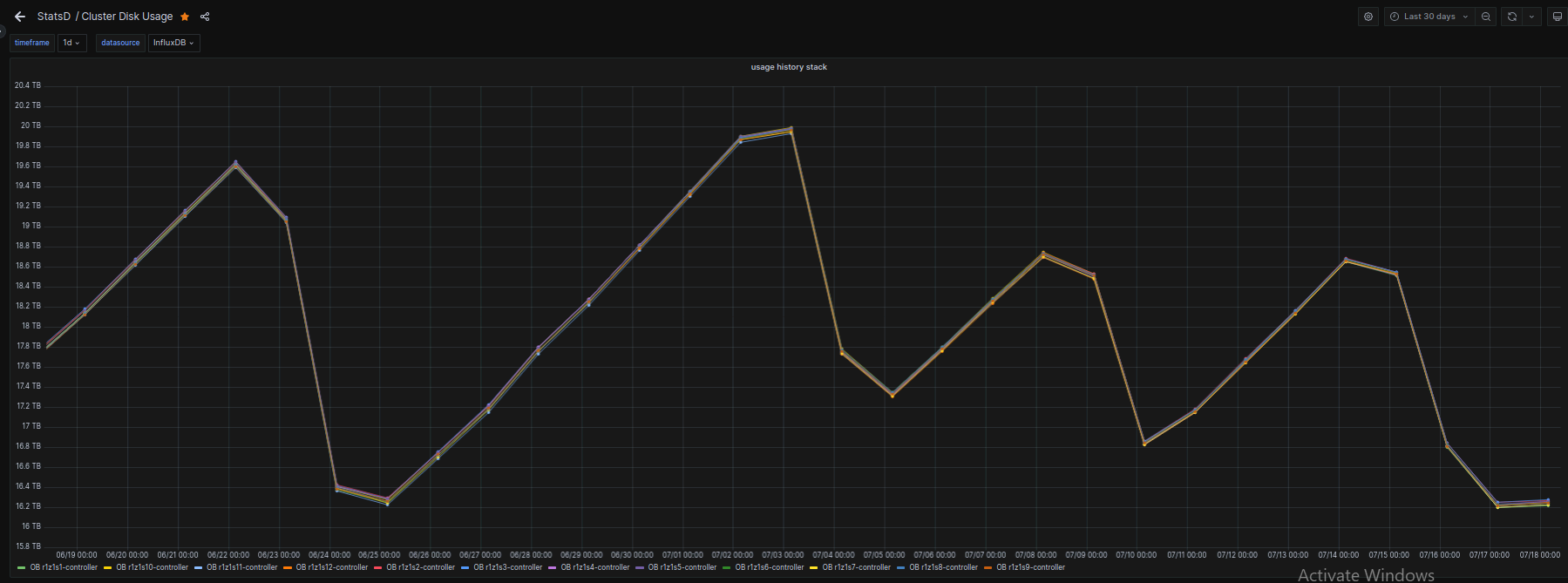The width and height of the screenshot is (1568, 583).
Task: Click the 06/22 peak data point near 19.6 TB
Action: click(x=235, y=164)
